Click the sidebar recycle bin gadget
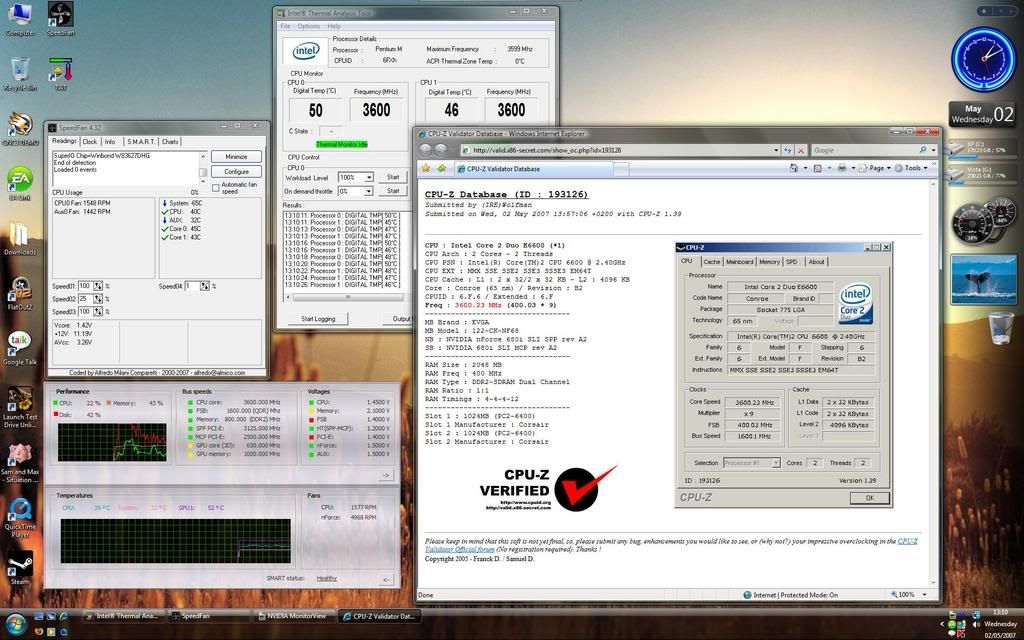 tap(1000, 328)
